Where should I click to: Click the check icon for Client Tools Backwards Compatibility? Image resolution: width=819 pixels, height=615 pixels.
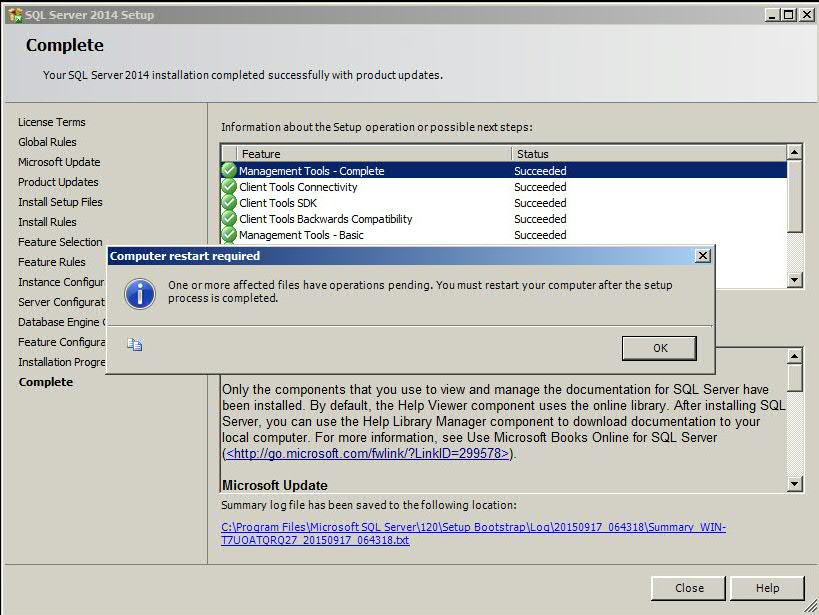[229, 219]
